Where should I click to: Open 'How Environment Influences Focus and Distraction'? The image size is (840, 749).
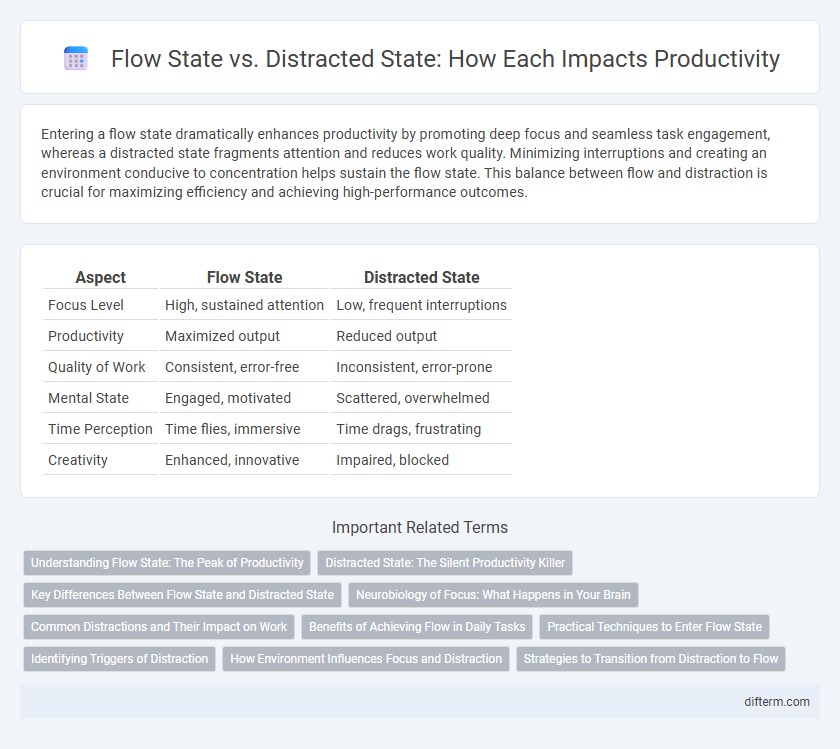pos(366,659)
